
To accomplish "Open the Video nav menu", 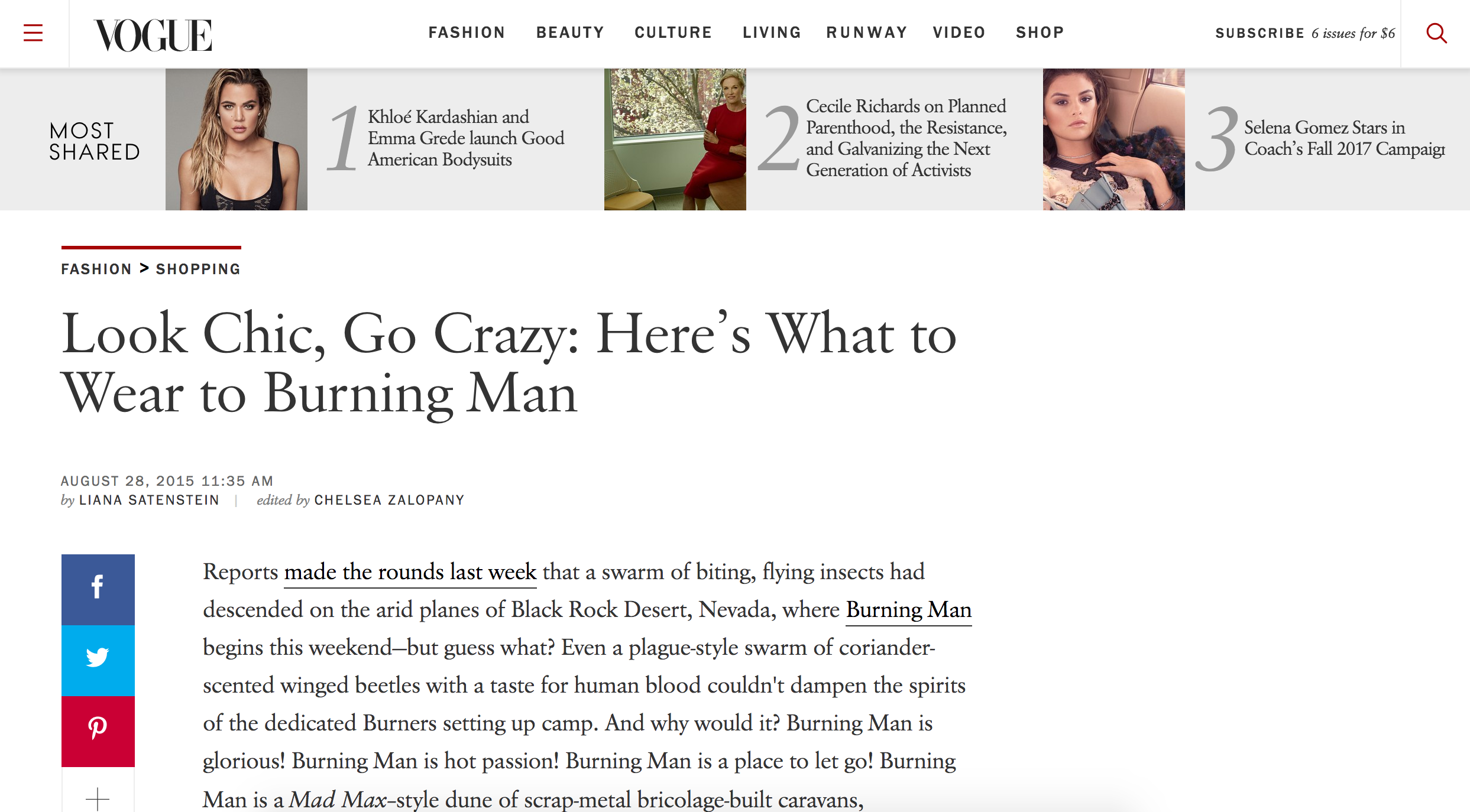I will tap(959, 33).
